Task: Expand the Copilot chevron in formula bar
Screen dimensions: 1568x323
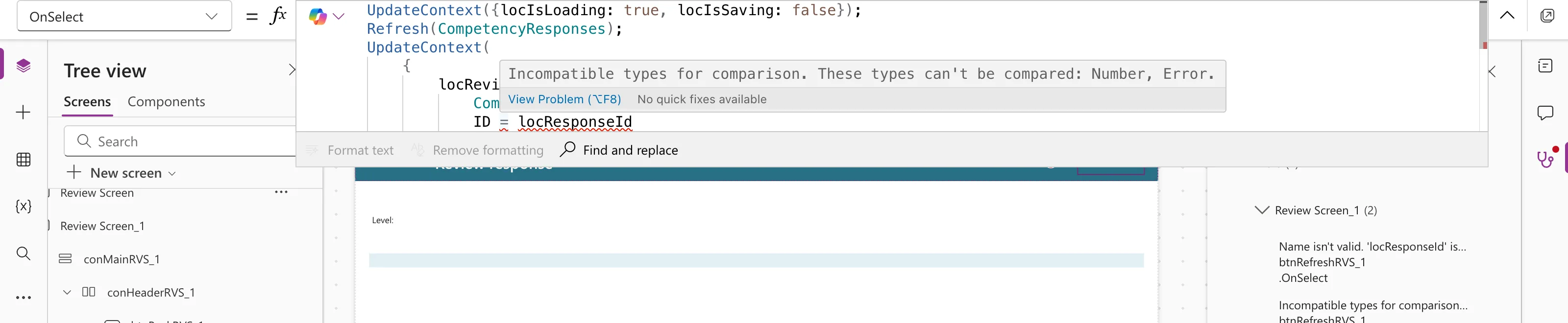Action: [339, 17]
